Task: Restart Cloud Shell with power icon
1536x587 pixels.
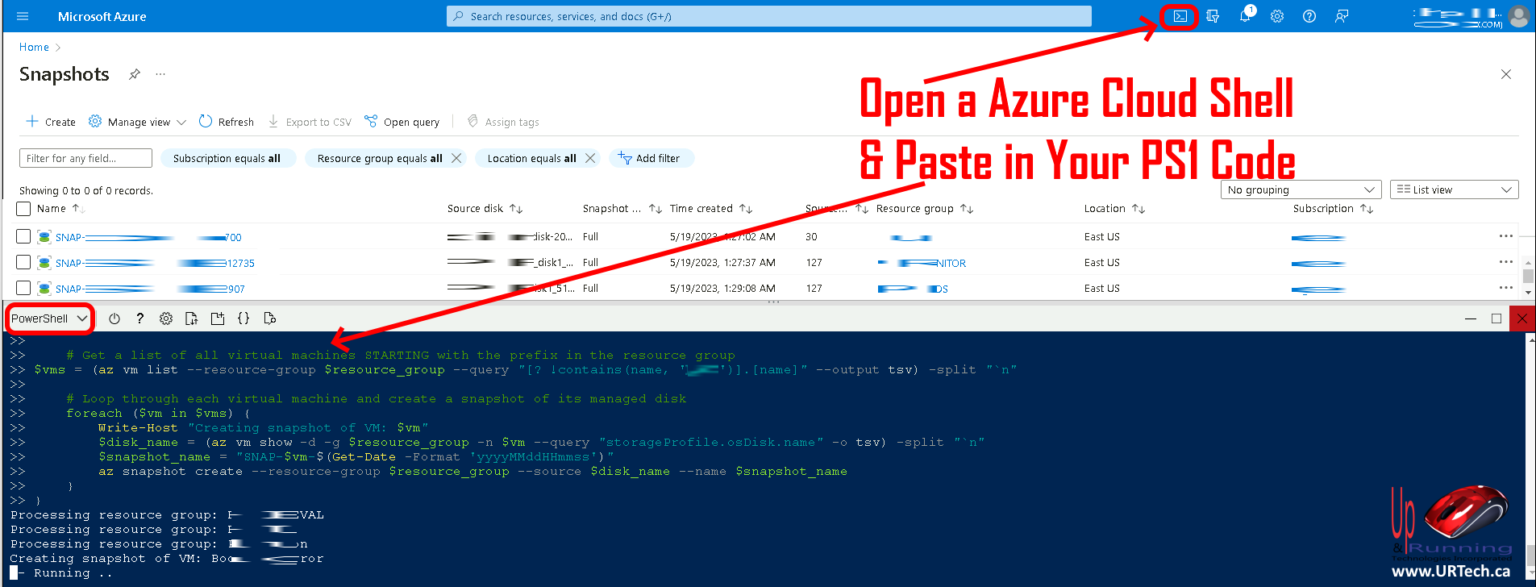Action: click(x=114, y=319)
